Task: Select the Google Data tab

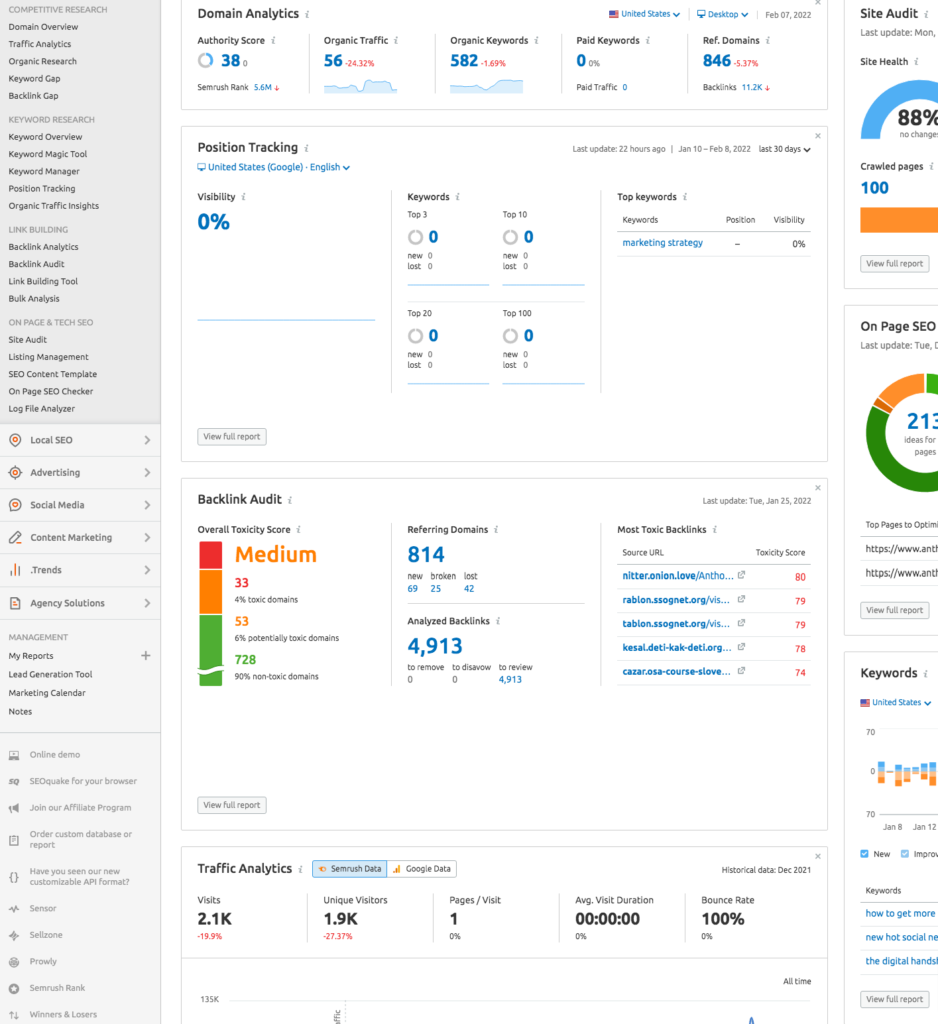Action: tap(421, 869)
